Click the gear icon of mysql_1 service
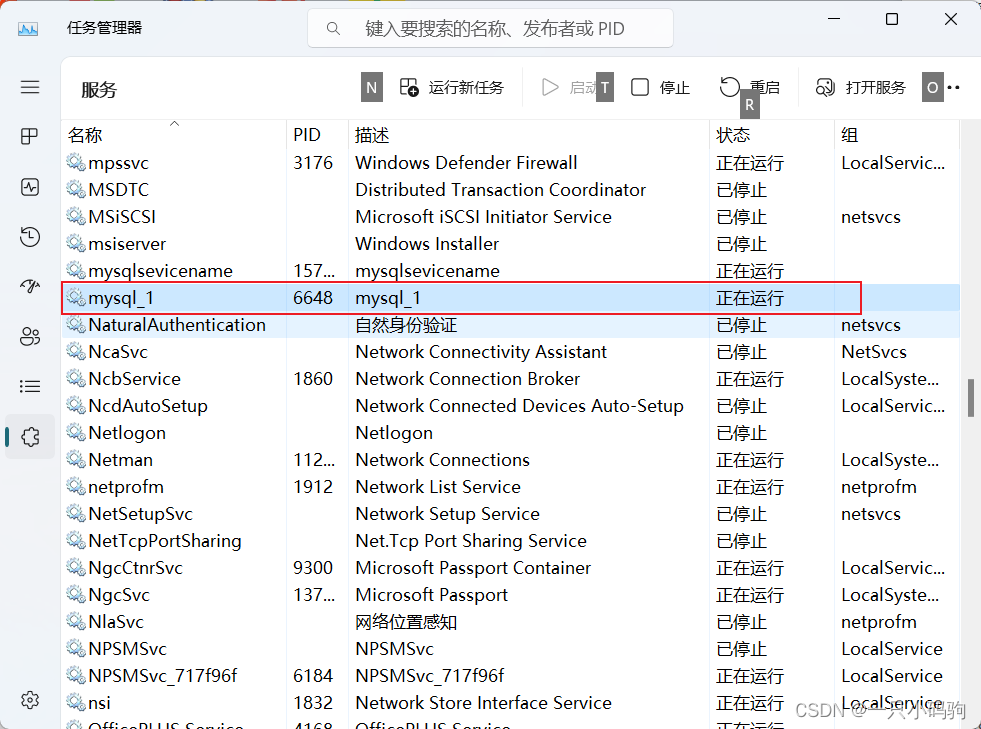This screenshot has width=981, height=729. click(x=76, y=297)
